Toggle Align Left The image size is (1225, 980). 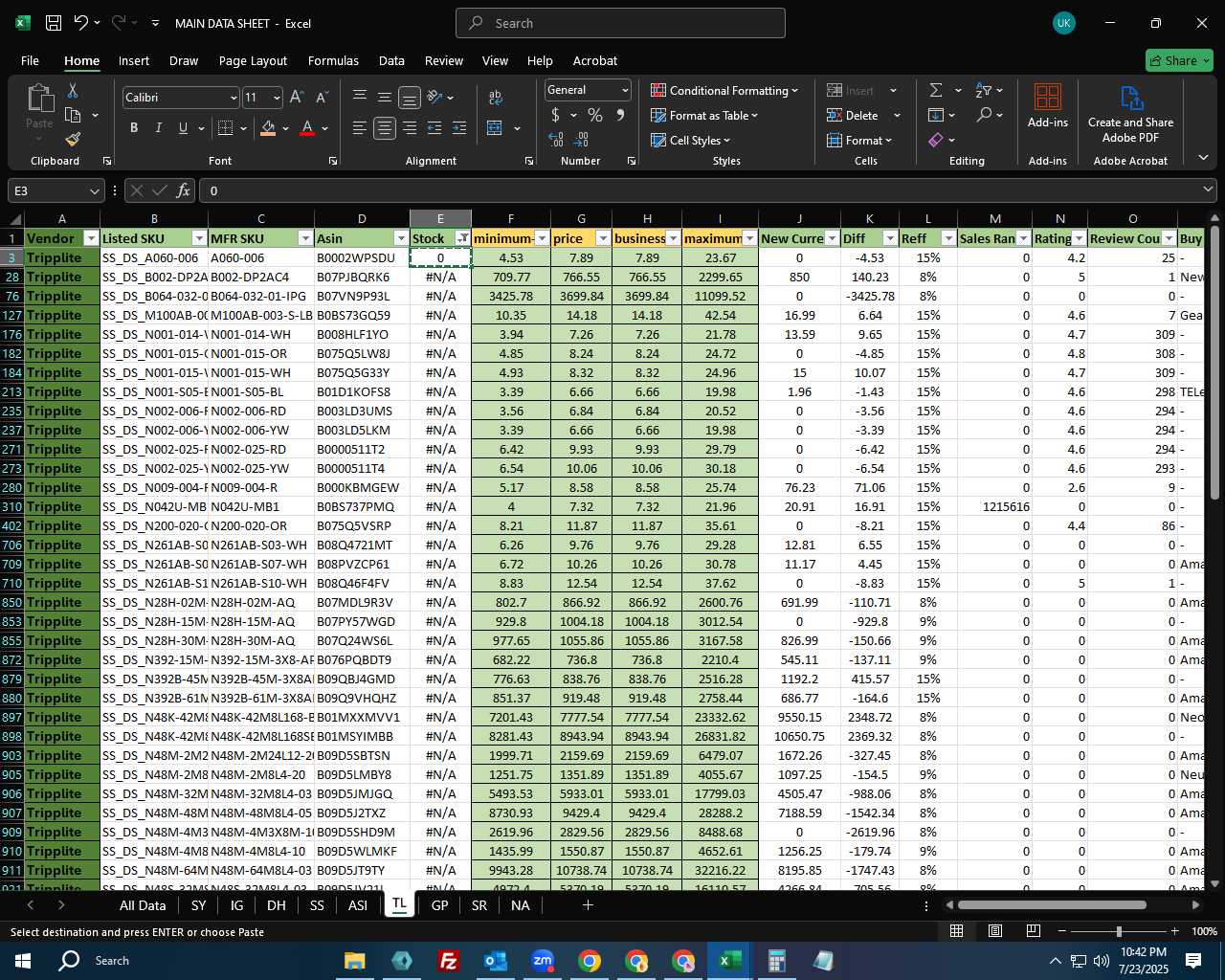pos(360,128)
